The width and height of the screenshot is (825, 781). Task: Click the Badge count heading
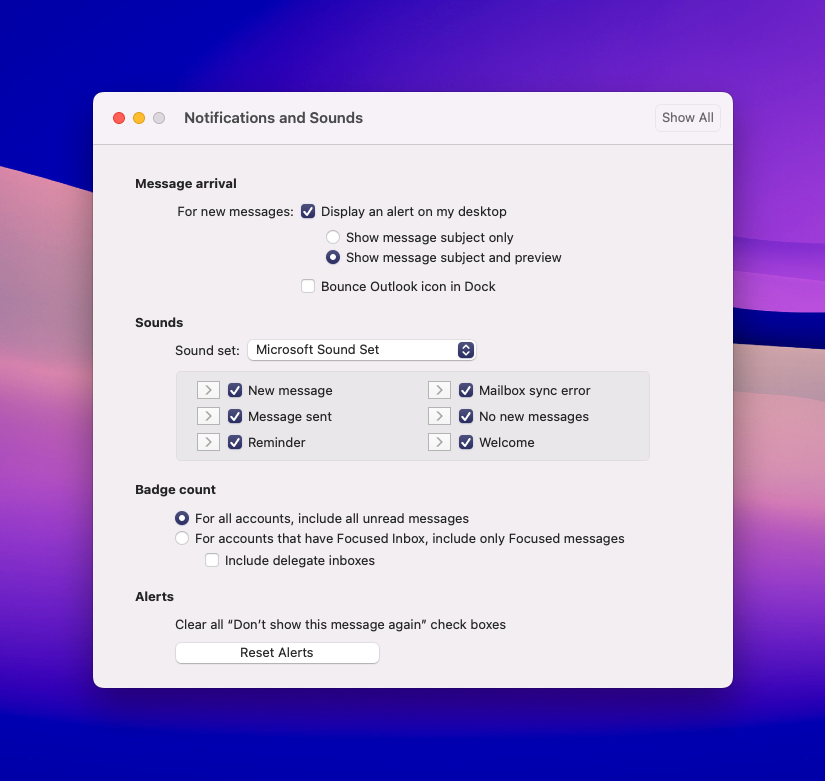[175, 489]
